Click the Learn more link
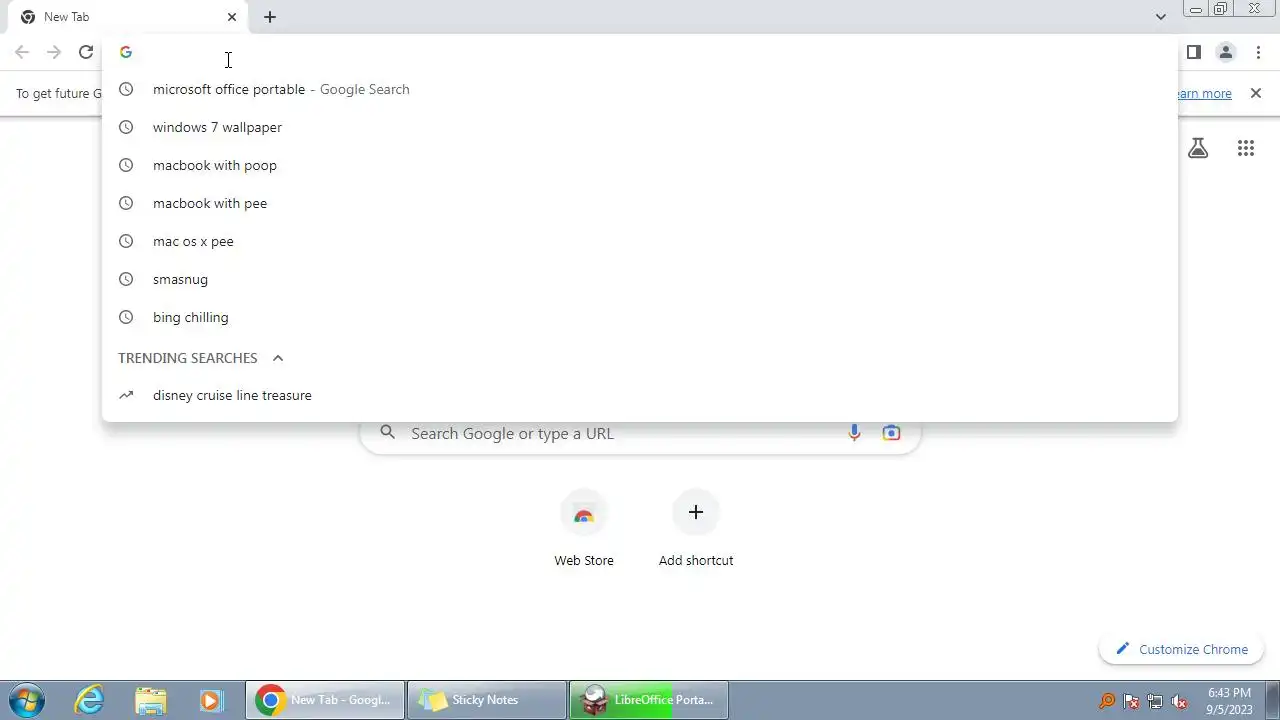Viewport: 1280px width, 720px height. 1204,94
